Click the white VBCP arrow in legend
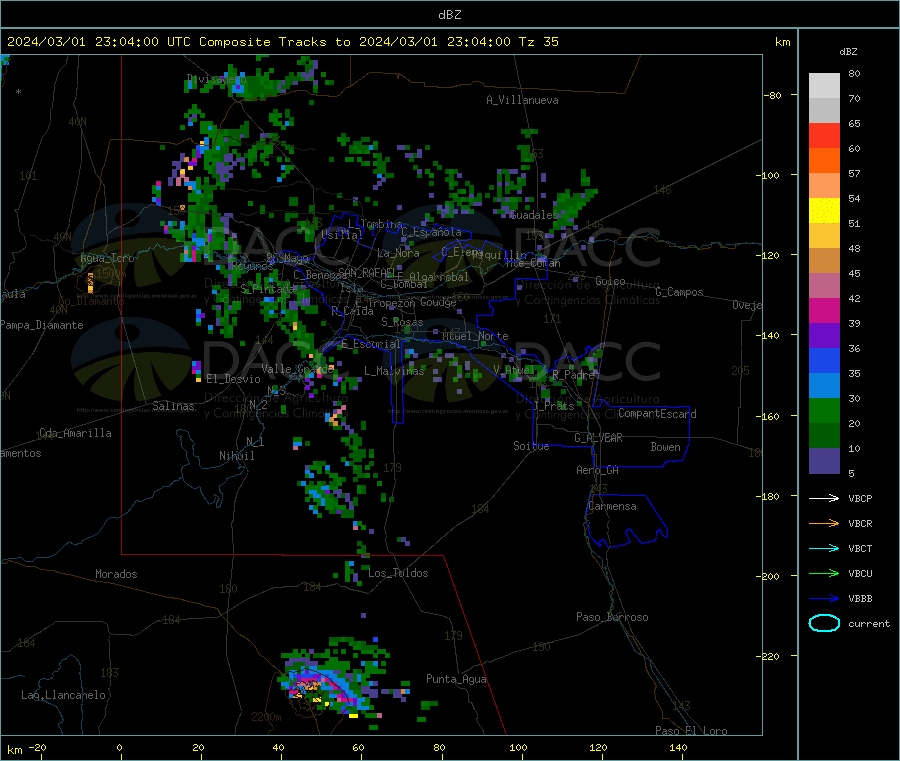 [824, 498]
